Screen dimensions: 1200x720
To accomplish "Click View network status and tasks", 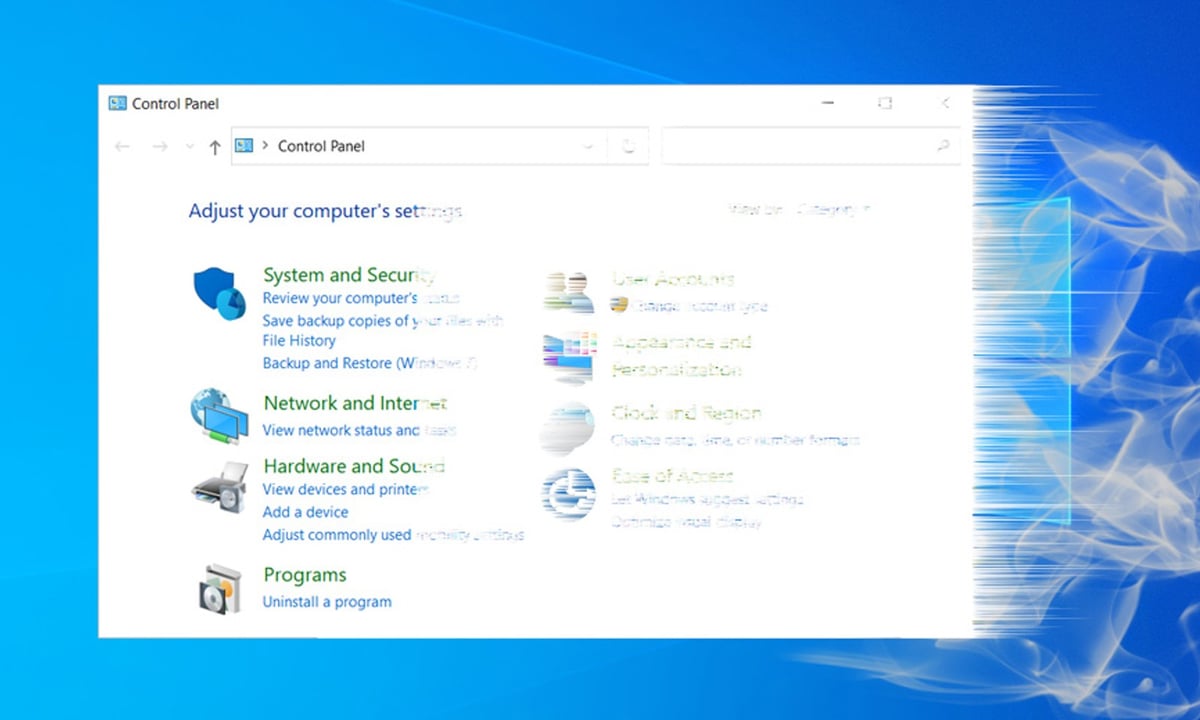I will point(359,430).
